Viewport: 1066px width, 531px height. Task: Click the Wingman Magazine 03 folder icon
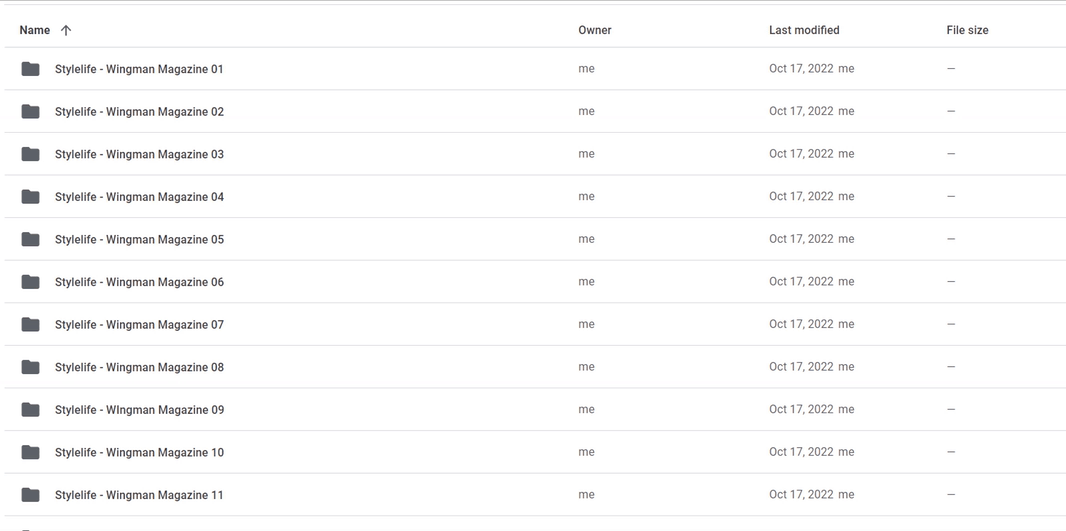point(31,154)
